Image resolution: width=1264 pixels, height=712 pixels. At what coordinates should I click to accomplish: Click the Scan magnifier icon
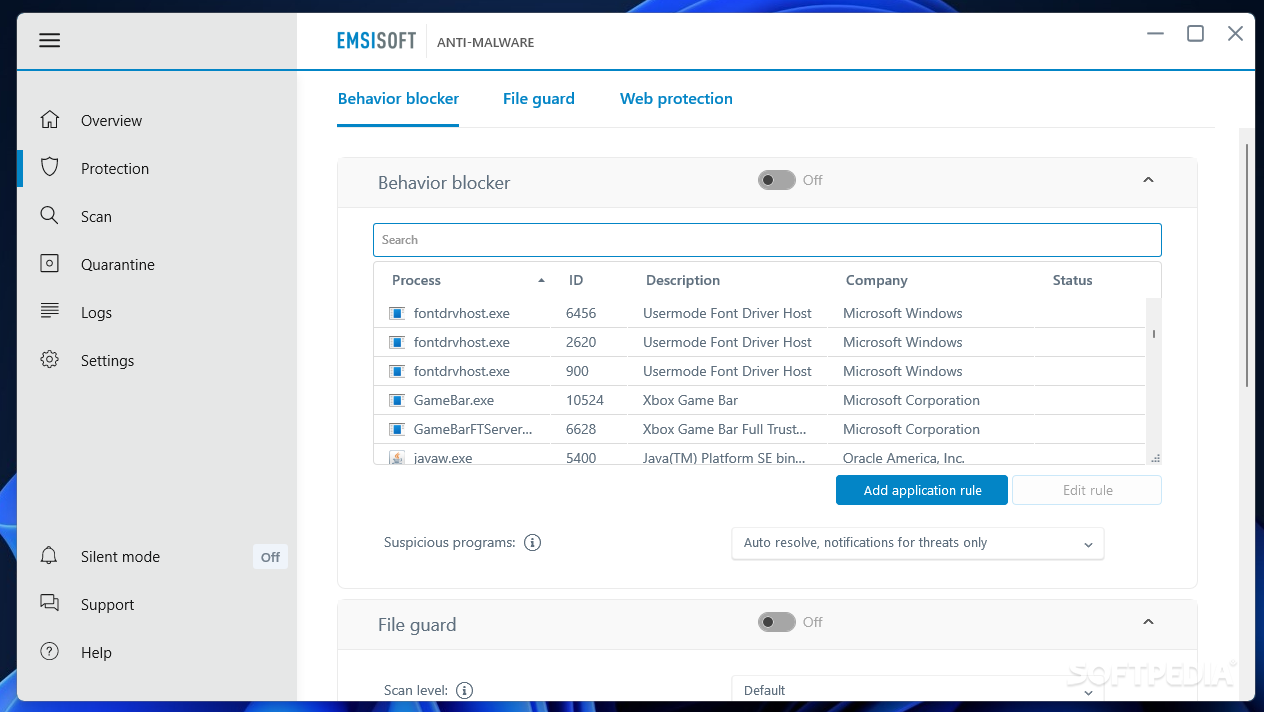click(49, 215)
